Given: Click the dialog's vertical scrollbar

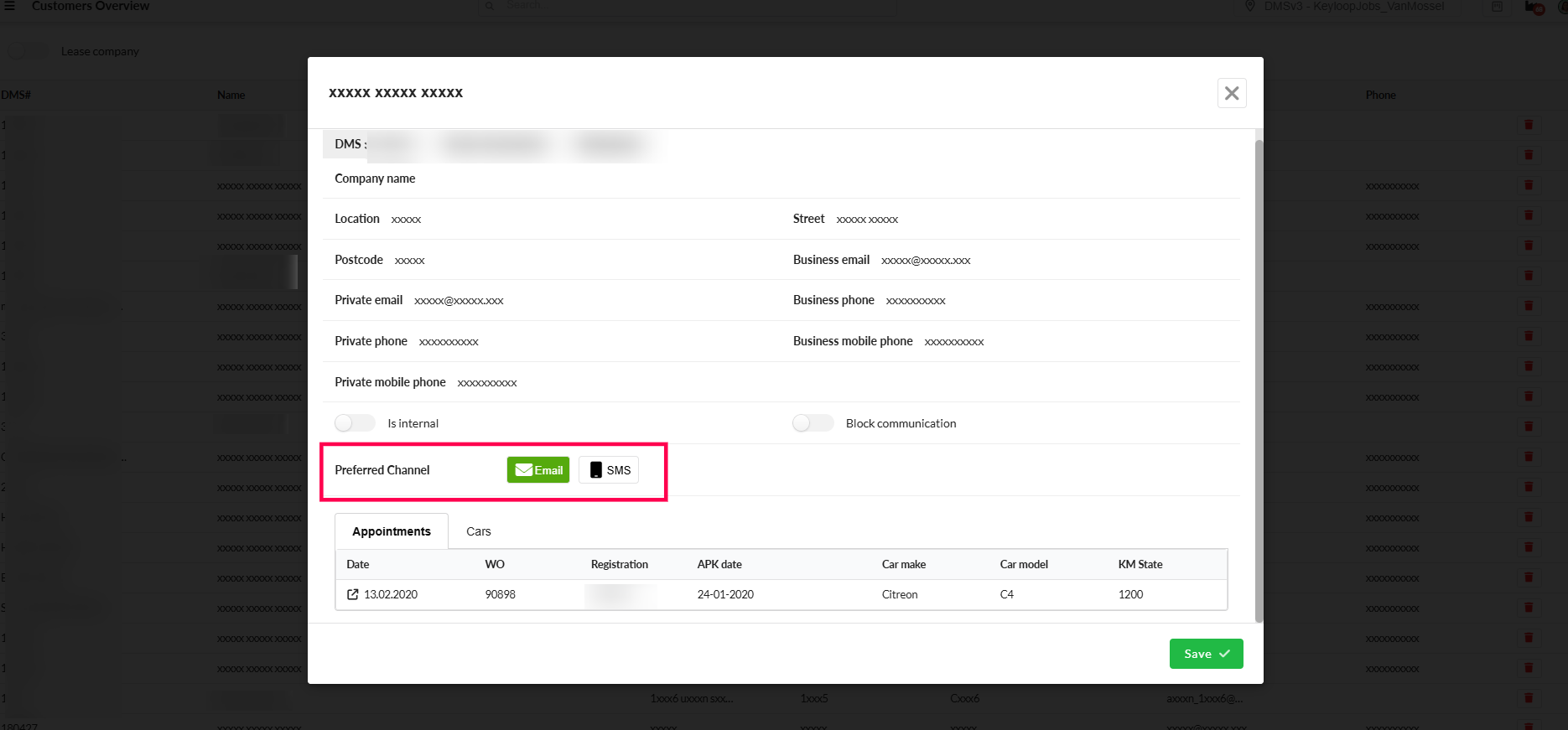Looking at the screenshot, I should (1258, 377).
